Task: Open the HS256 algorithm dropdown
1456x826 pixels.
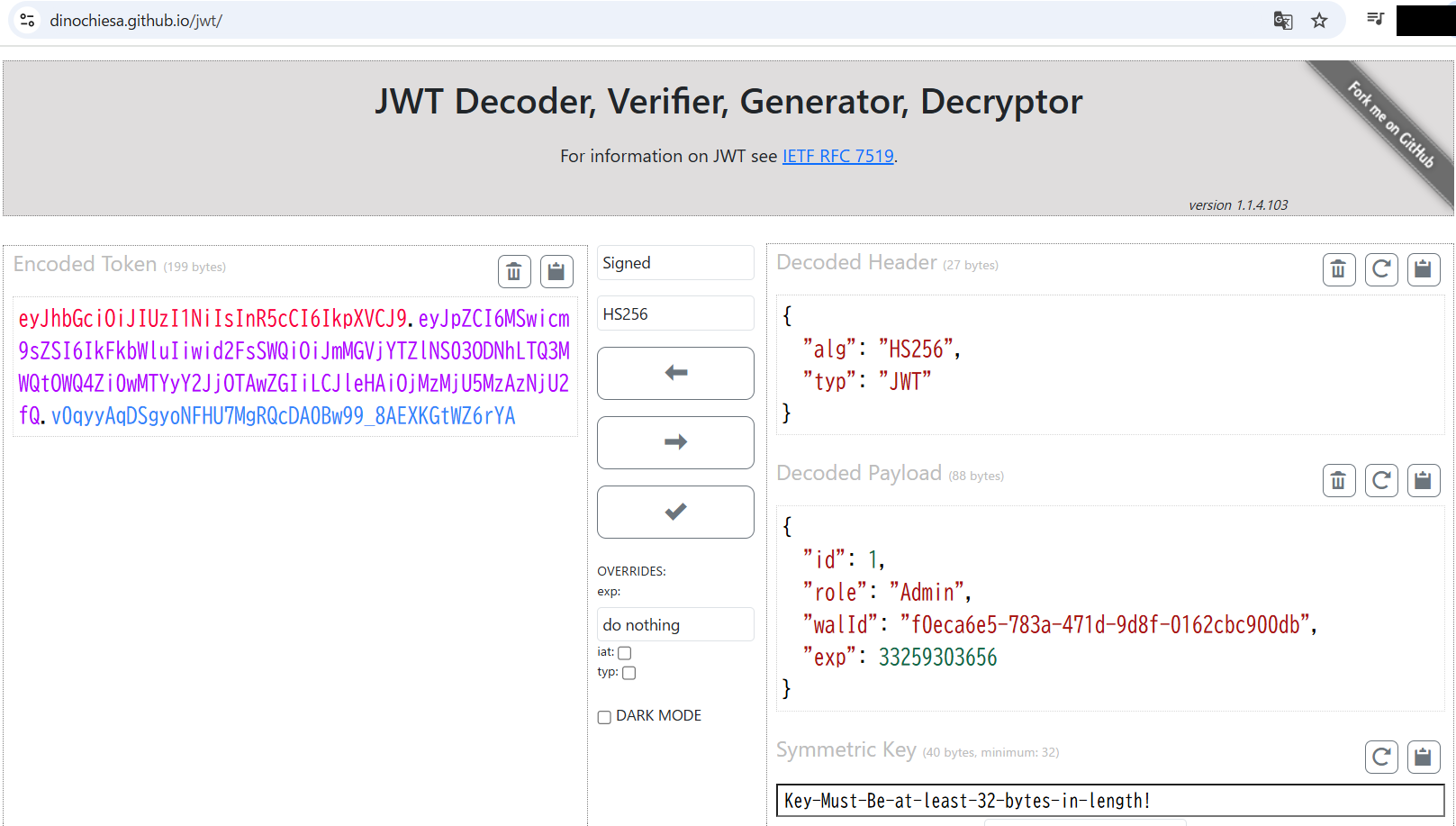Action: coord(675,314)
